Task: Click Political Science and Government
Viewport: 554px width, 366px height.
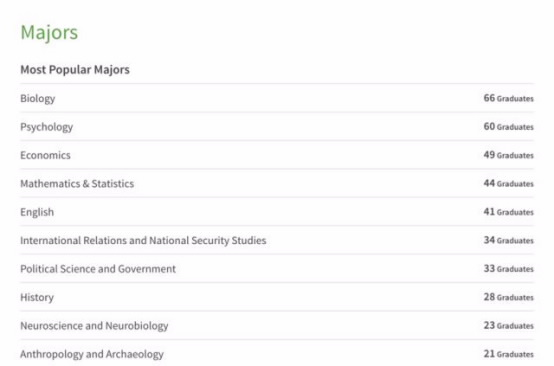Action: coord(98,269)
